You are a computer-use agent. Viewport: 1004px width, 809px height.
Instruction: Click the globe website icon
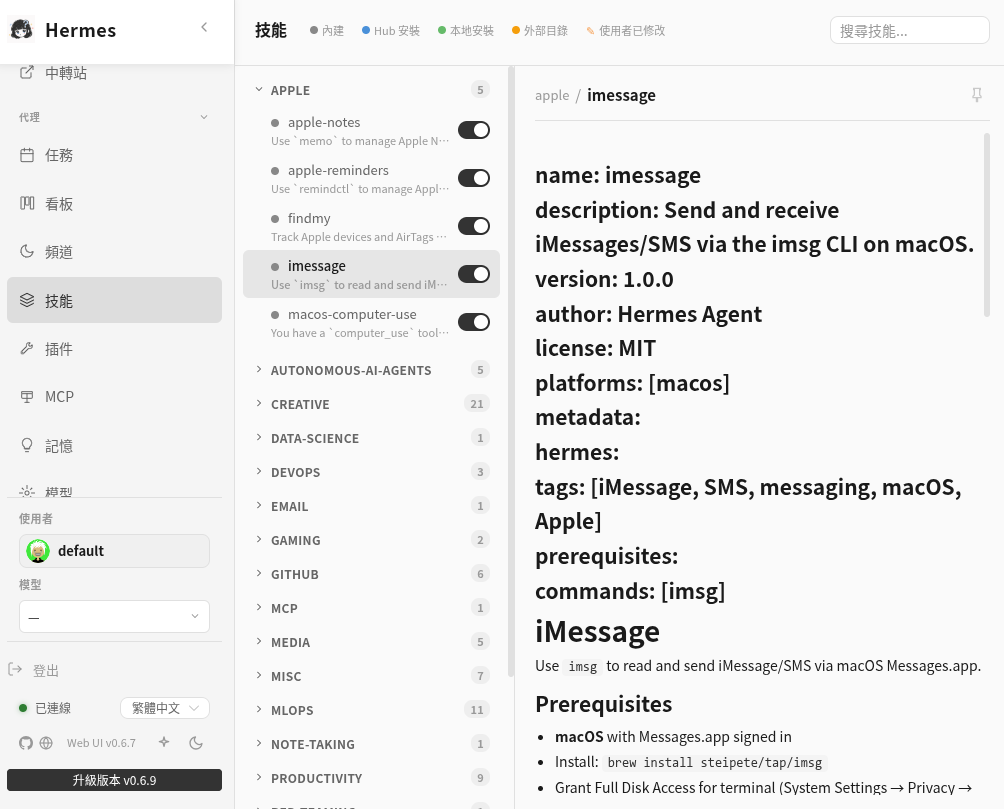46,743
